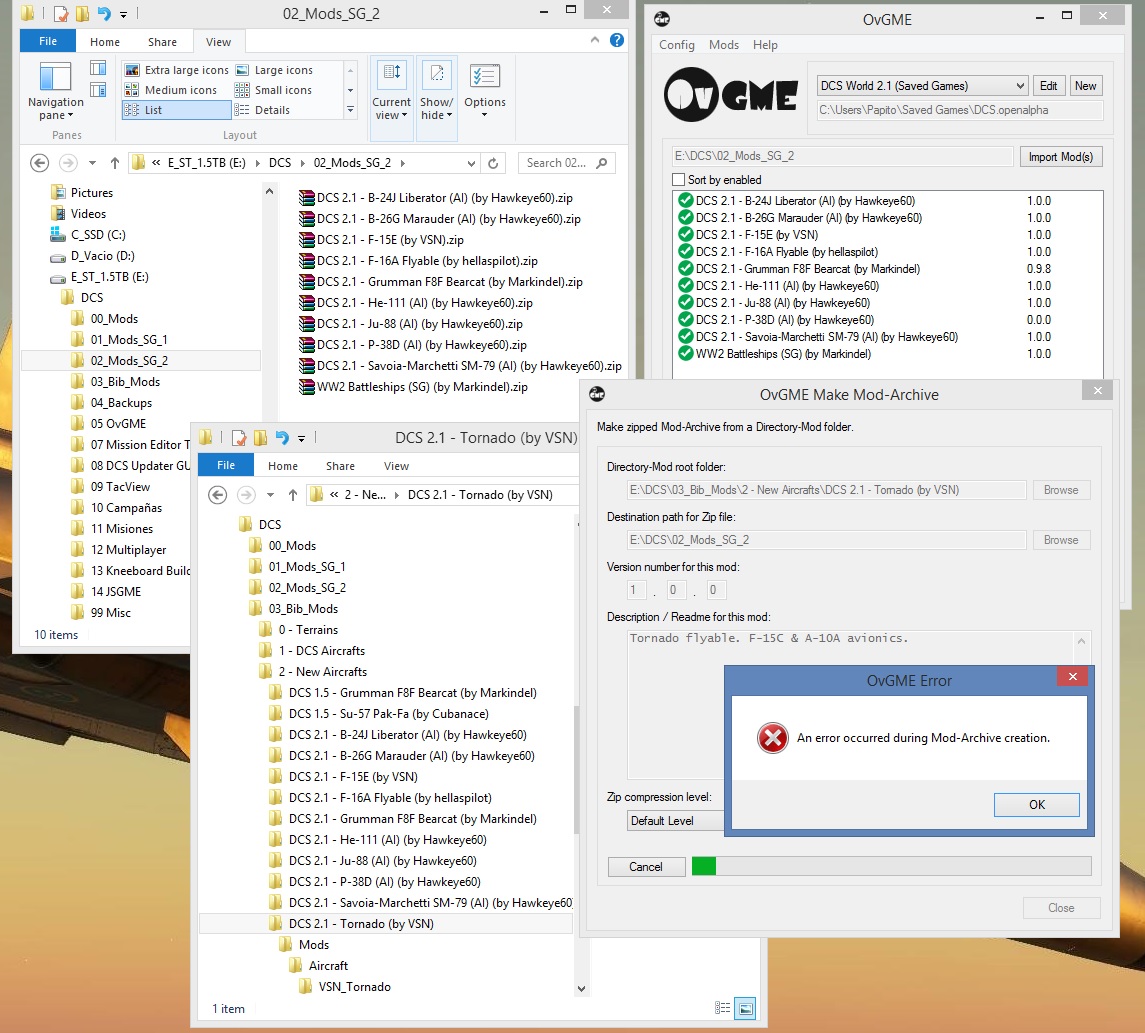Click the archive icon of F-15E zip

[307, 239]
